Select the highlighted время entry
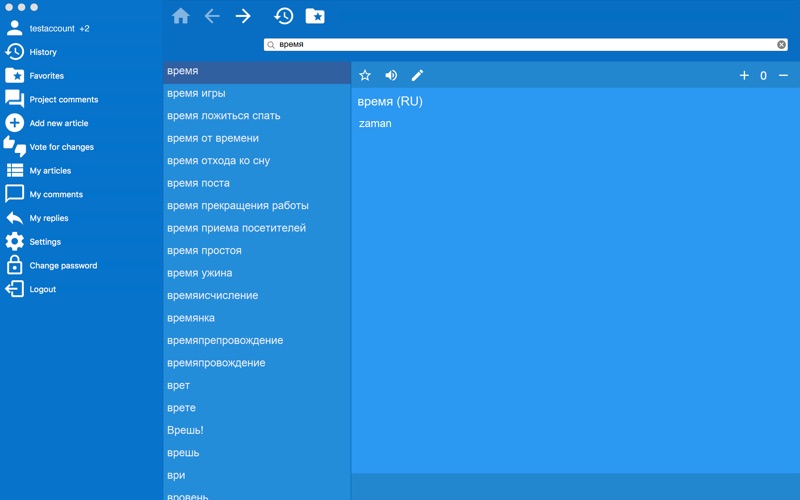This screenshot has width=800, height=500. [x=257, y=71]
